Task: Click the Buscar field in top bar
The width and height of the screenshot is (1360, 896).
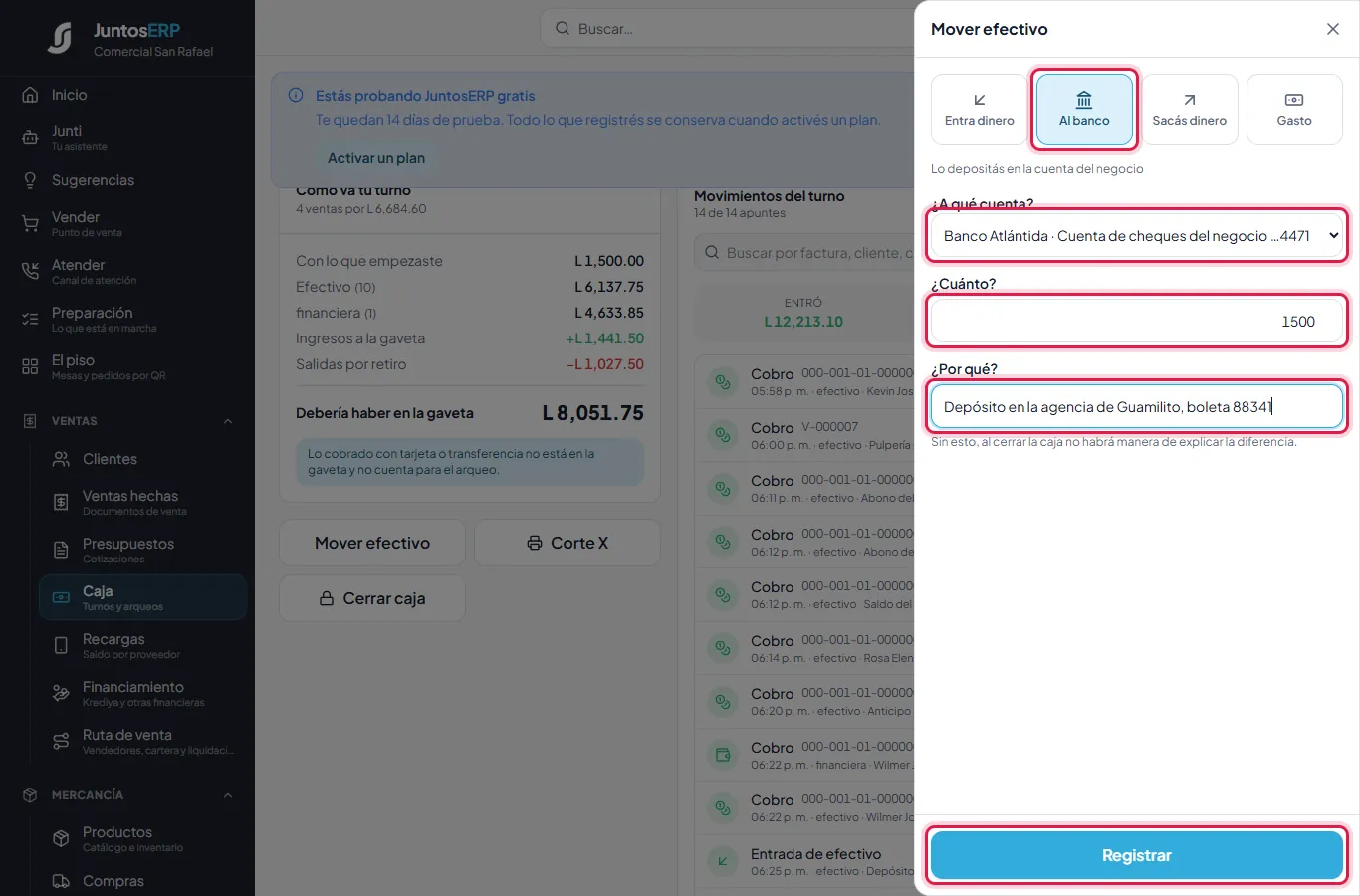Action: pos(727,29)
